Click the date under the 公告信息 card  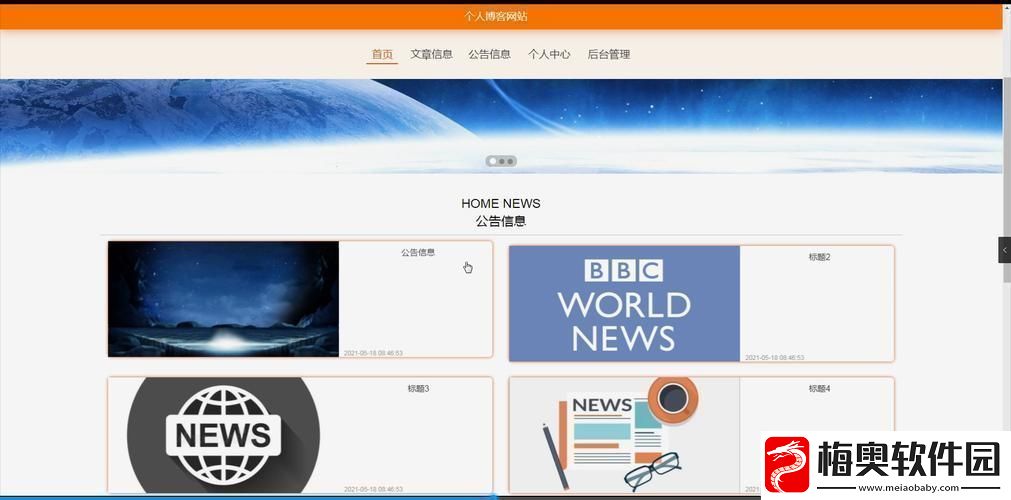click(x=373, y=353)
